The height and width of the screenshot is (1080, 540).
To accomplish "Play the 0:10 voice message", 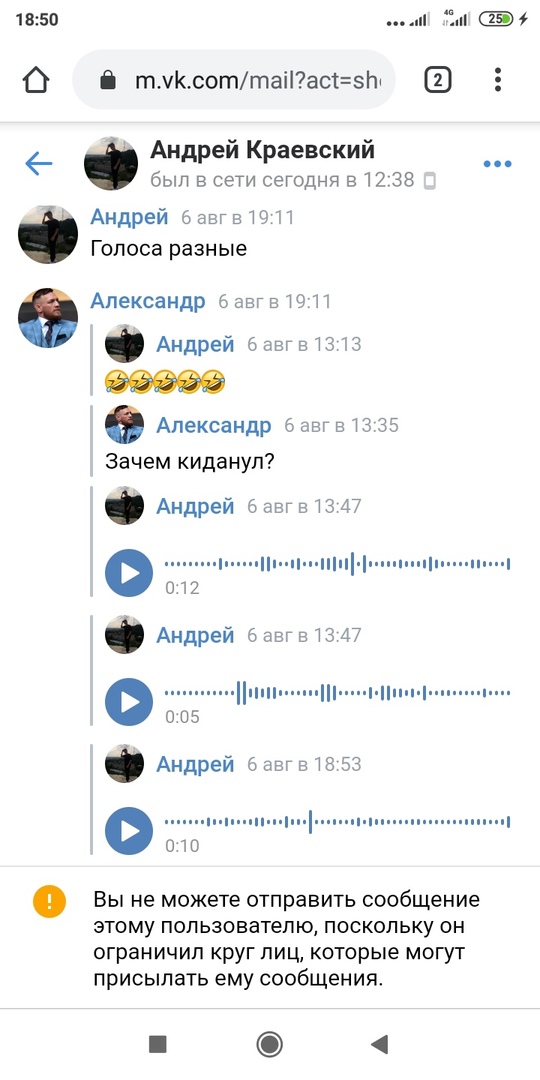I will pyautogui.click(x=129, y=831).
